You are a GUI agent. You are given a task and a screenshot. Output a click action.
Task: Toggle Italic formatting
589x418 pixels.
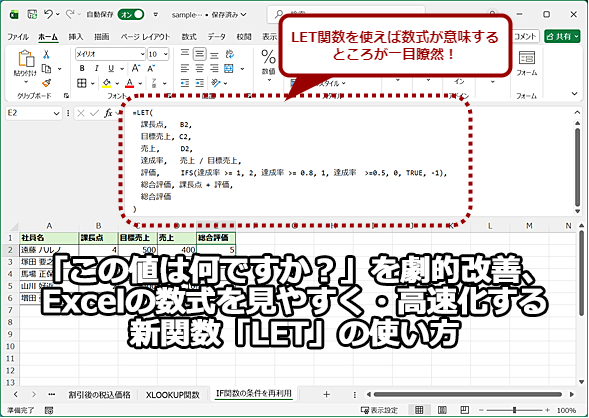click(97, 68)
